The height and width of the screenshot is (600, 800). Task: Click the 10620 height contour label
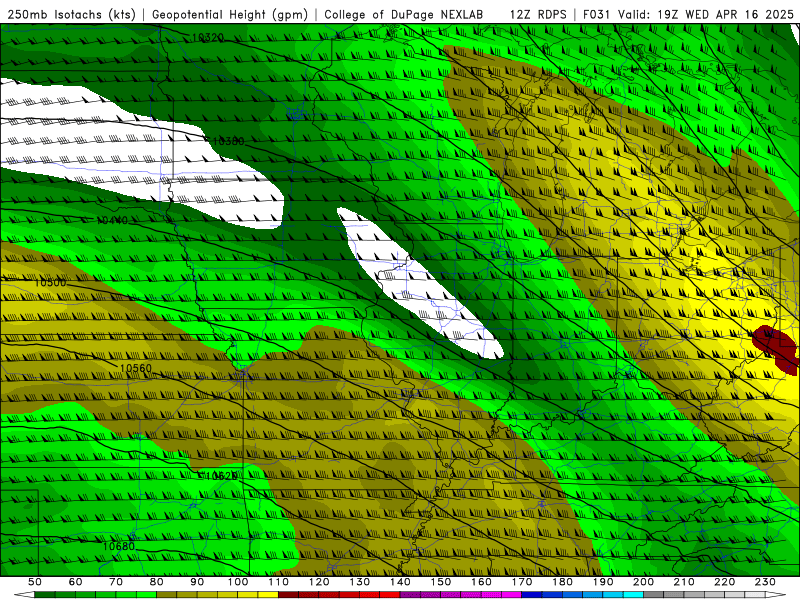[220, 476]
